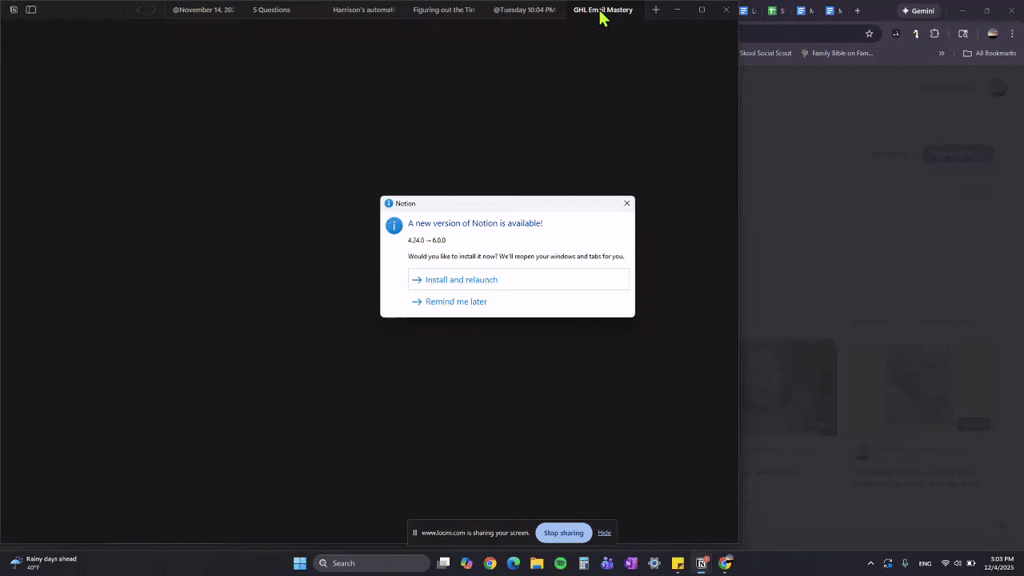Add a new Notion tab
Screen dimensions: 1024x576
coord(656,10)
